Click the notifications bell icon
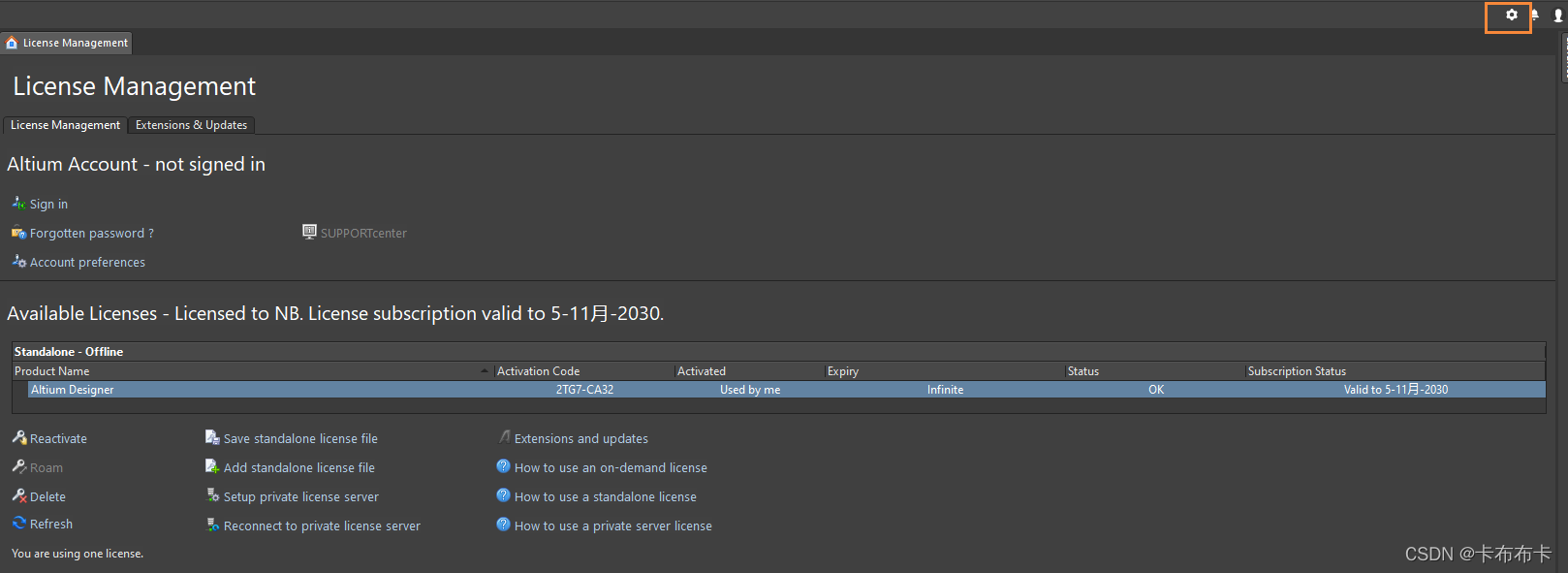 tap(1535, 15)
